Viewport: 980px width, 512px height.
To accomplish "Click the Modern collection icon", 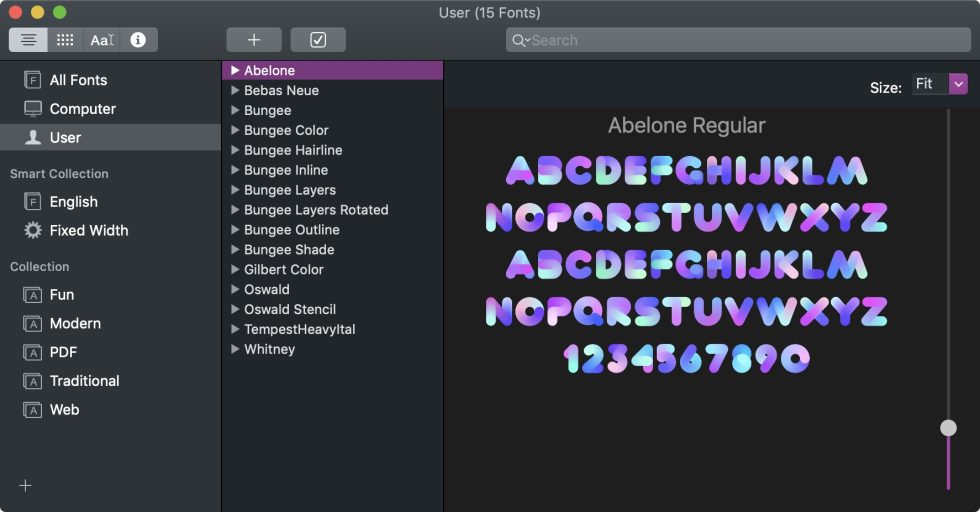I will [32, 323].
